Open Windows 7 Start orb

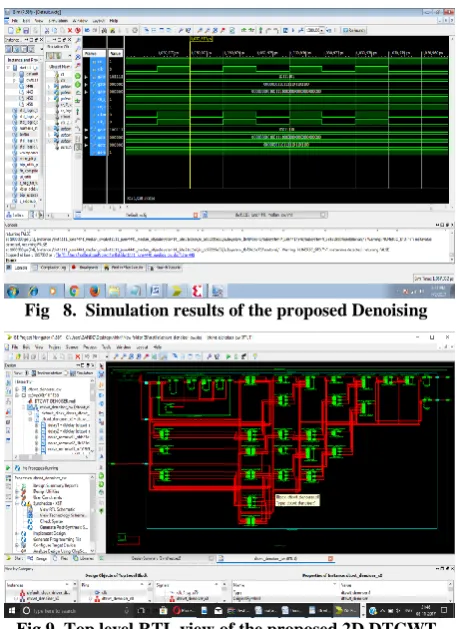(12, 291)
